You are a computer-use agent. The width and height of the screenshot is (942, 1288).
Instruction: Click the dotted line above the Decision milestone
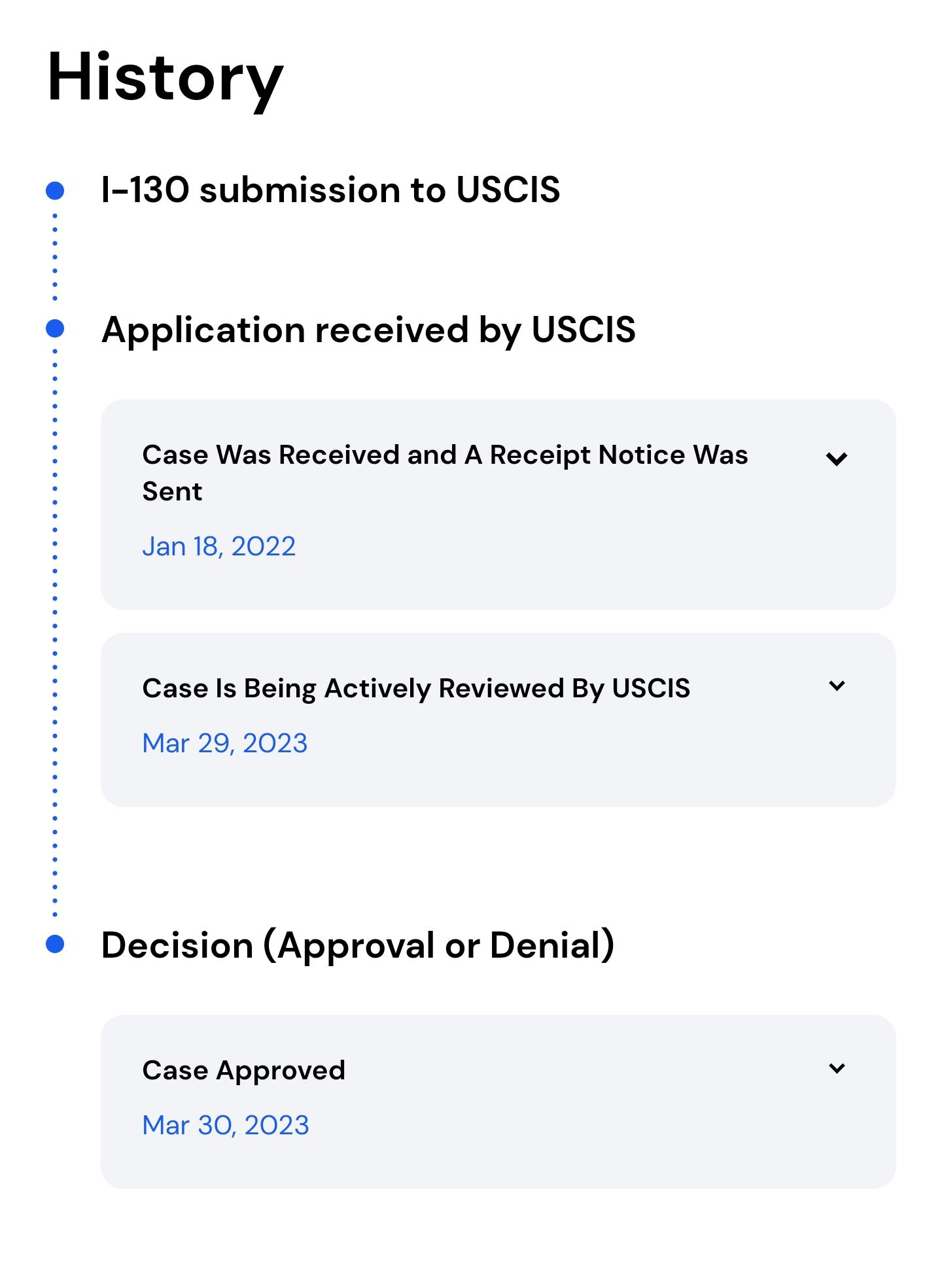pyautogui.click(x=55, y=870)
